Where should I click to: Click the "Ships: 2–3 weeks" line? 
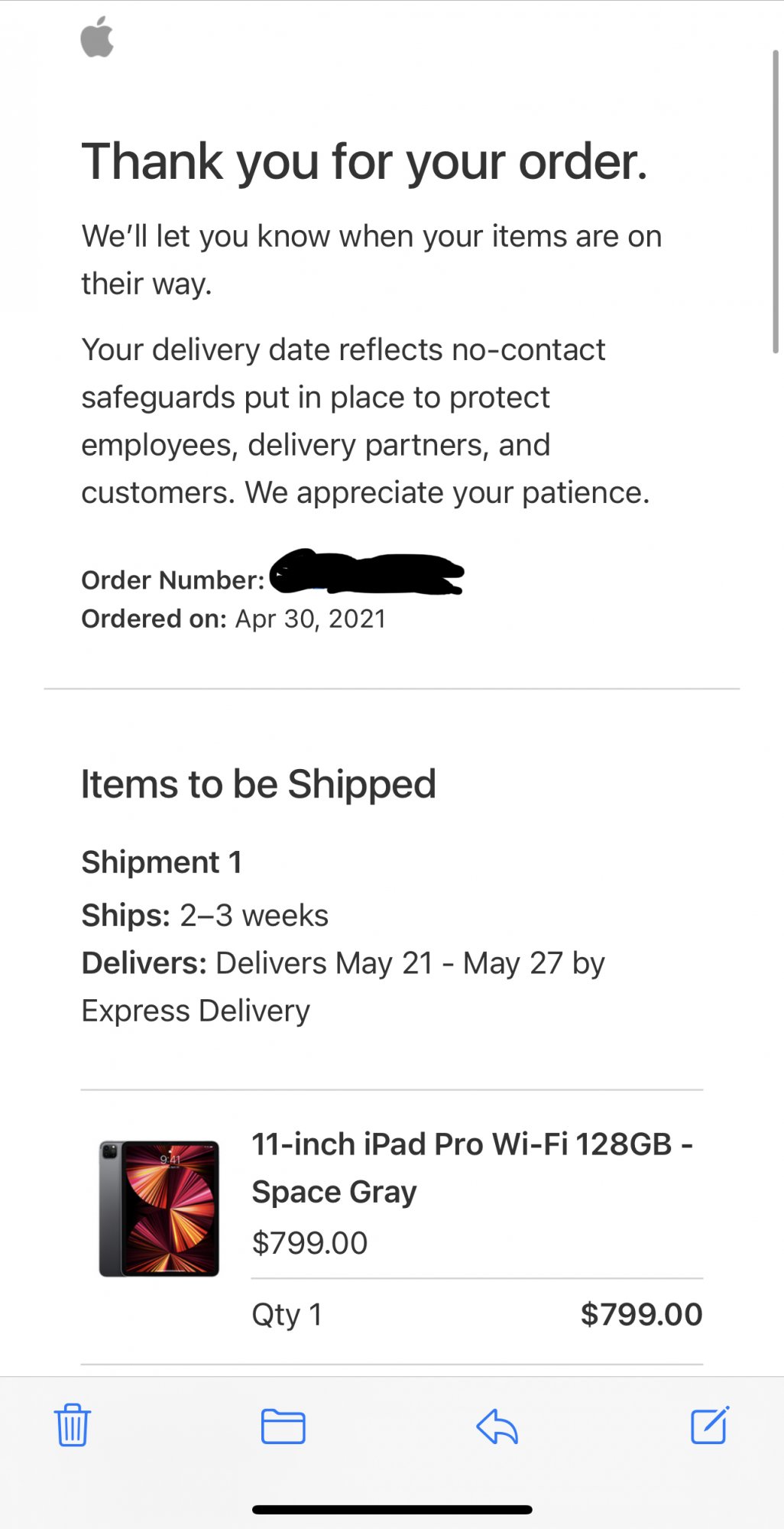205,915
